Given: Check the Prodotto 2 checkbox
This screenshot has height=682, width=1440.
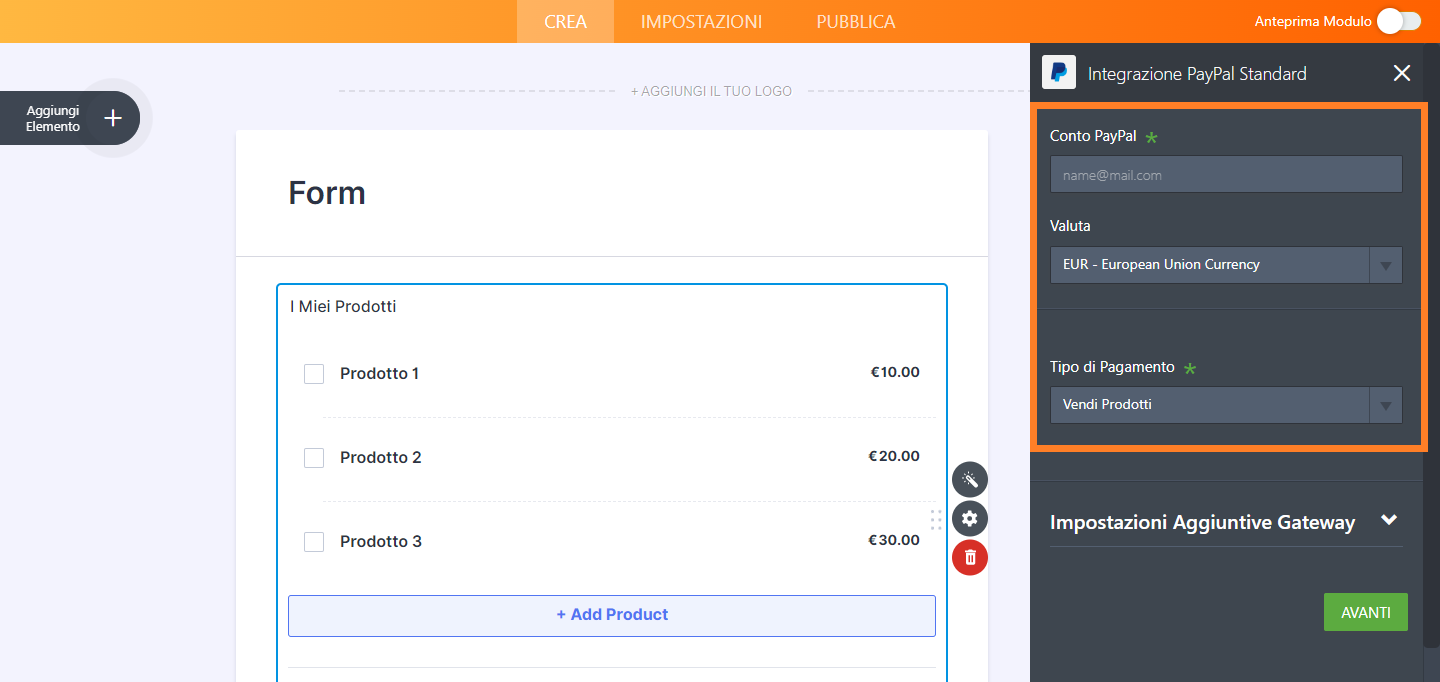Looking at the screenshot, I should click(x=314, y=457).
